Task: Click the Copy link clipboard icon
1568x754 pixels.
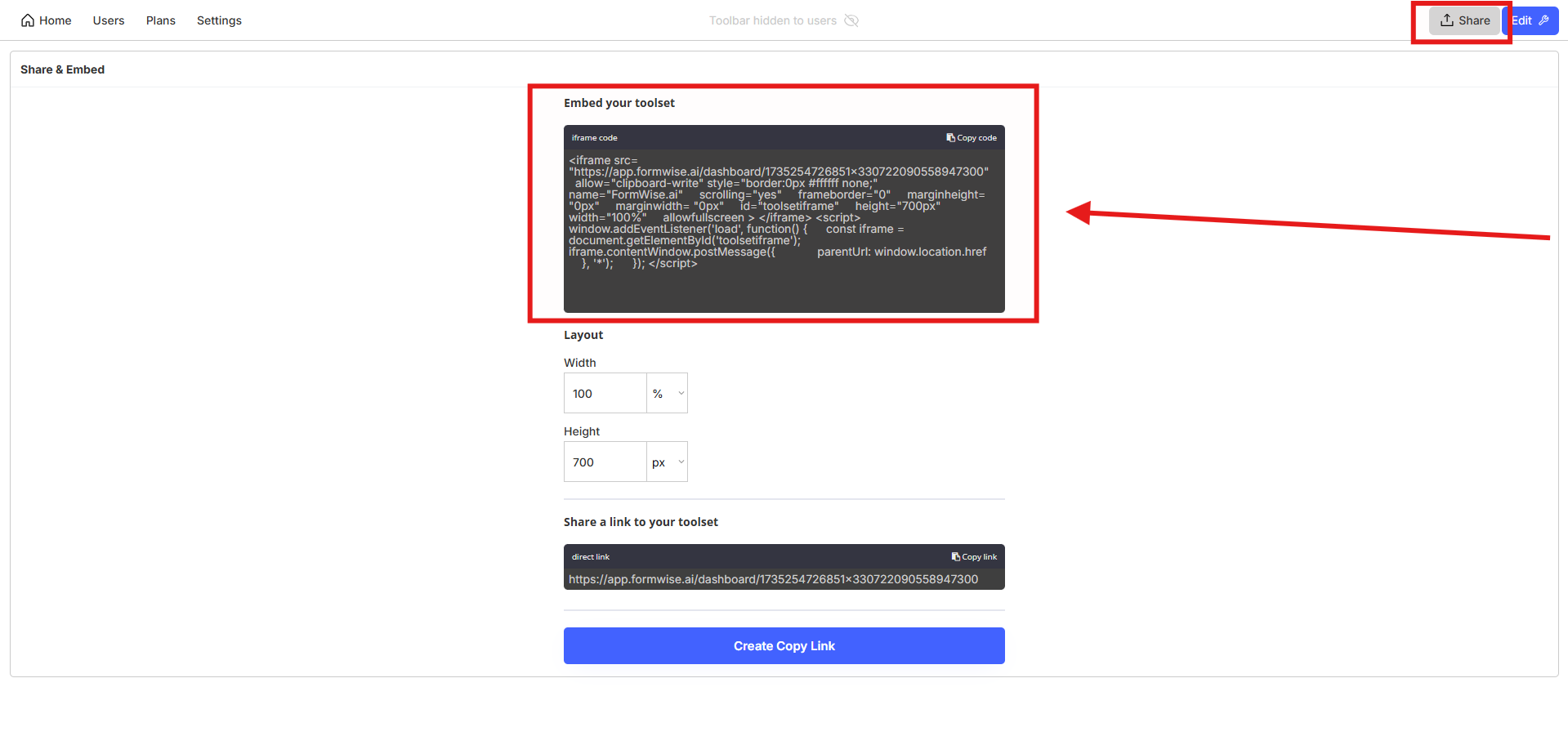Action: (x=955, y=557)
